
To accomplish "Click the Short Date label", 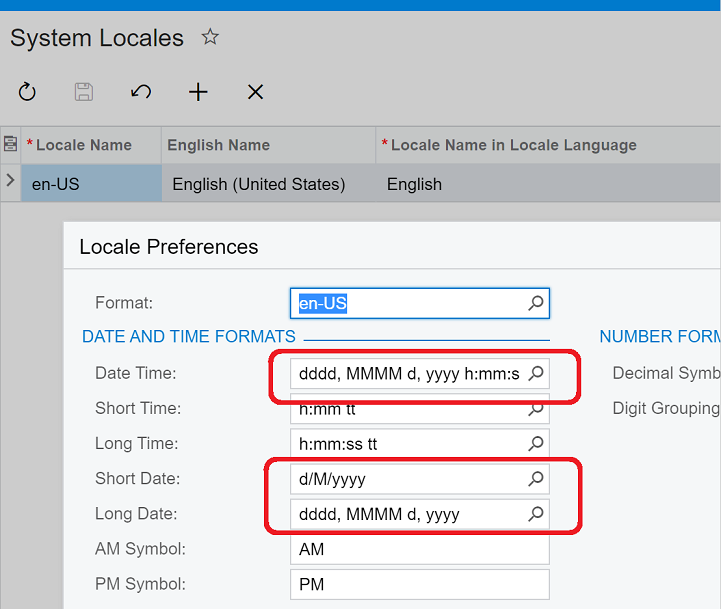I will [x=137, y=478].
